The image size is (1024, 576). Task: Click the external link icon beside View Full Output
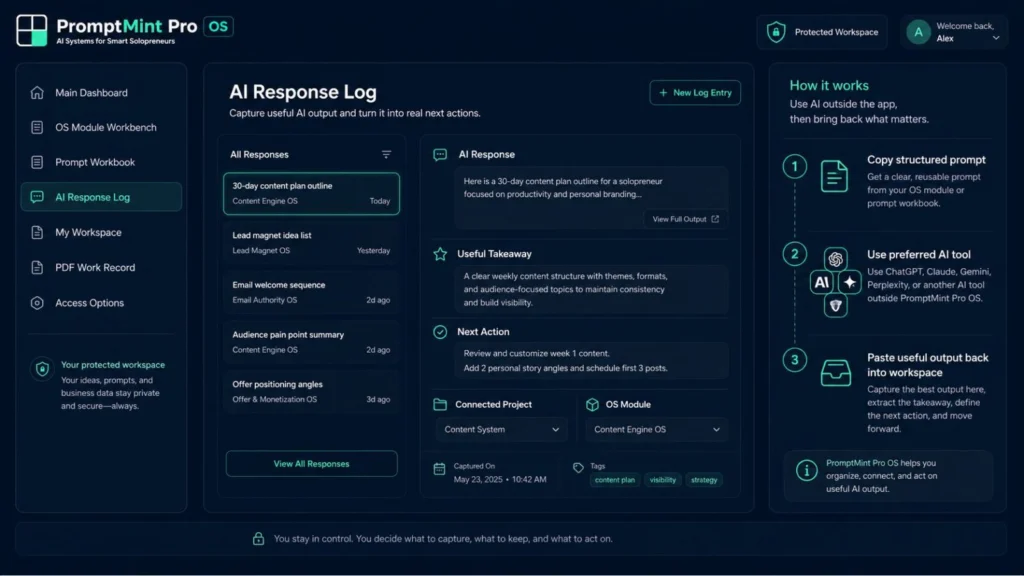[715, 219]
